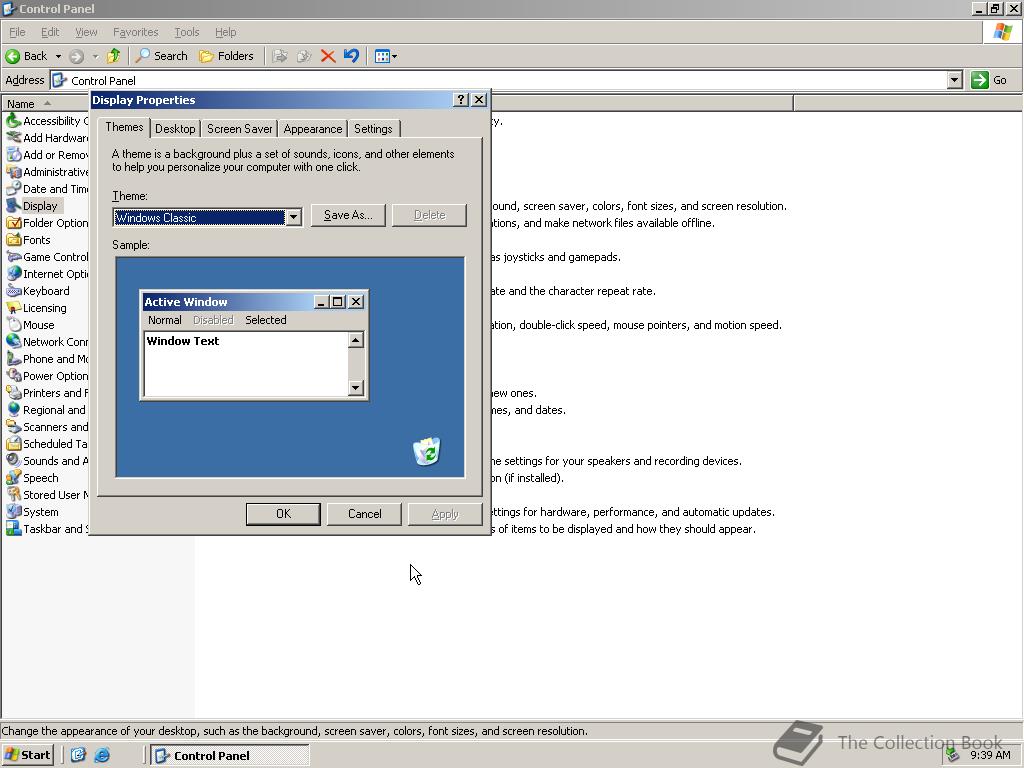Screen dimensions: 1024x768
Task: Select the Sounds and Audio Devices icon
Action: coord(13,460)
